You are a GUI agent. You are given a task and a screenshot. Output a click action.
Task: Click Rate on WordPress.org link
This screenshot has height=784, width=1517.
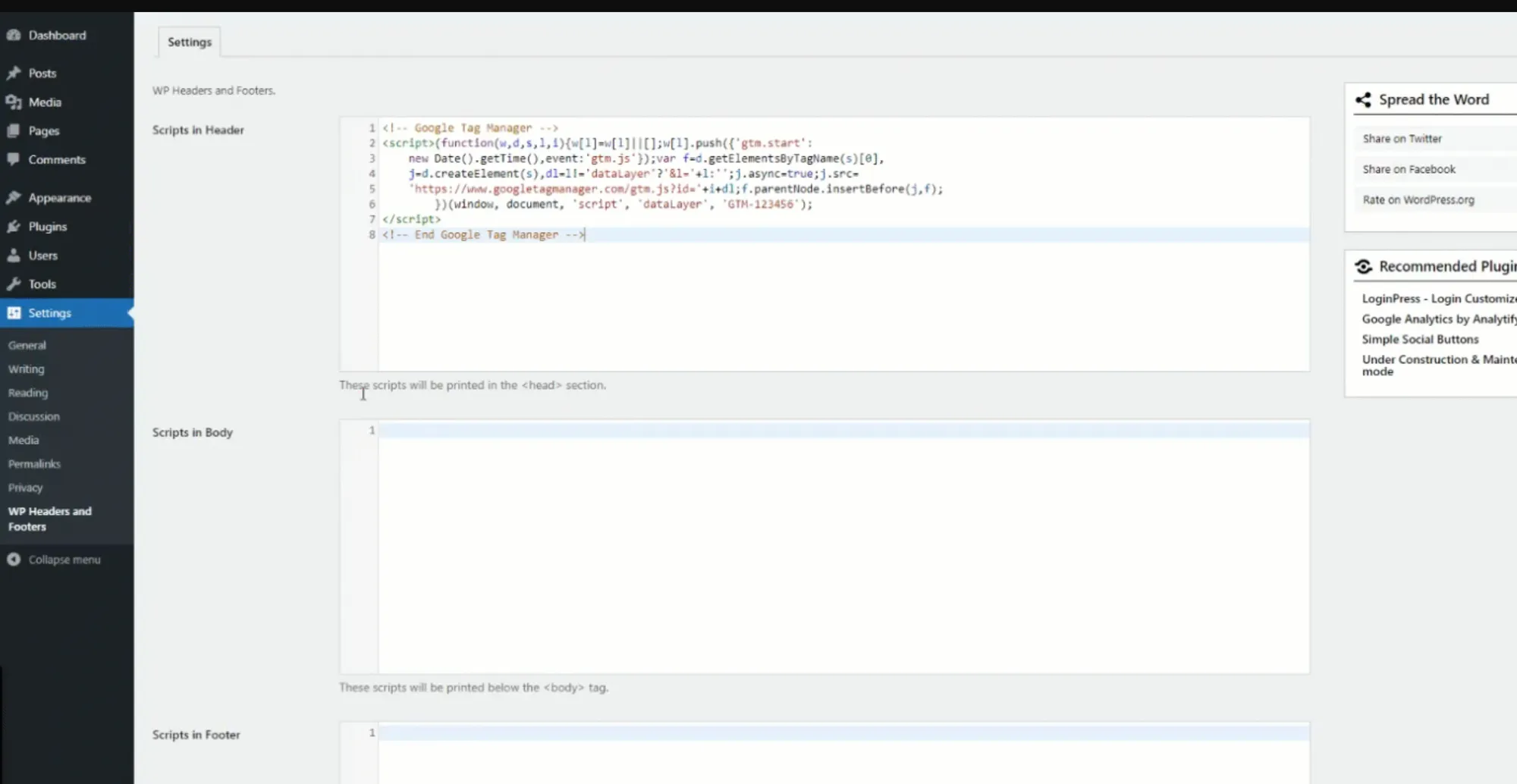1418,200
